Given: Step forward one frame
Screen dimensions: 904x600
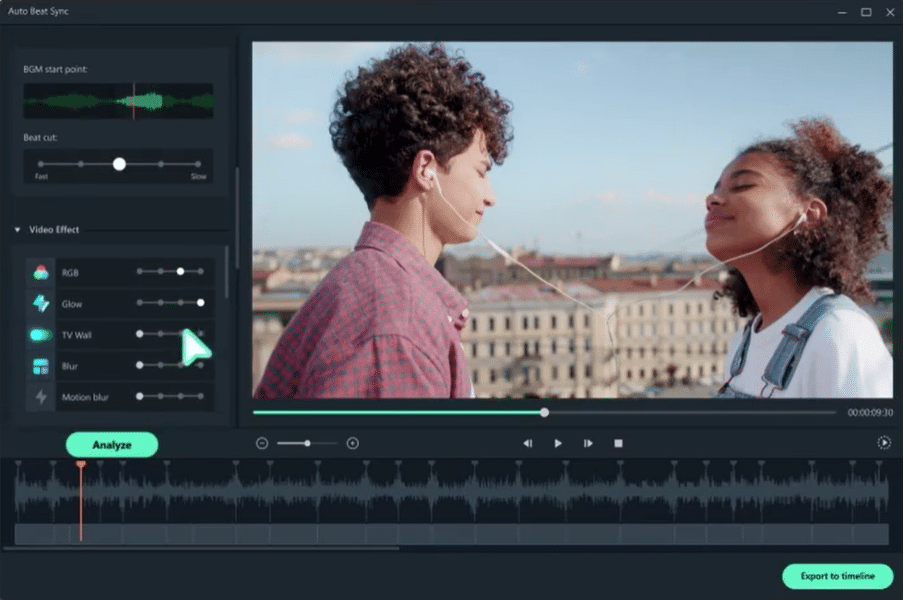Looking at the screenshot, I should tap(588, 443).
